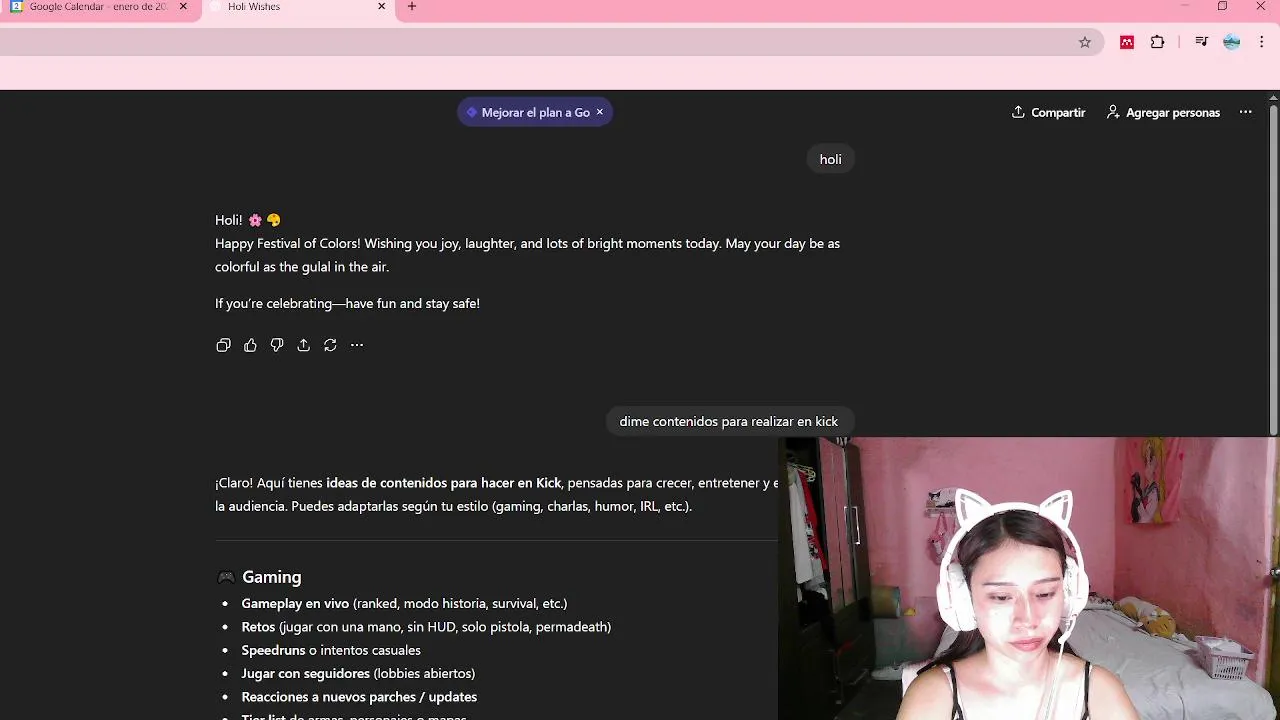Viewport: 1280px width, 720px height.
Task: Click the 'Jugar con seguidores' list item
Action: 358,673
